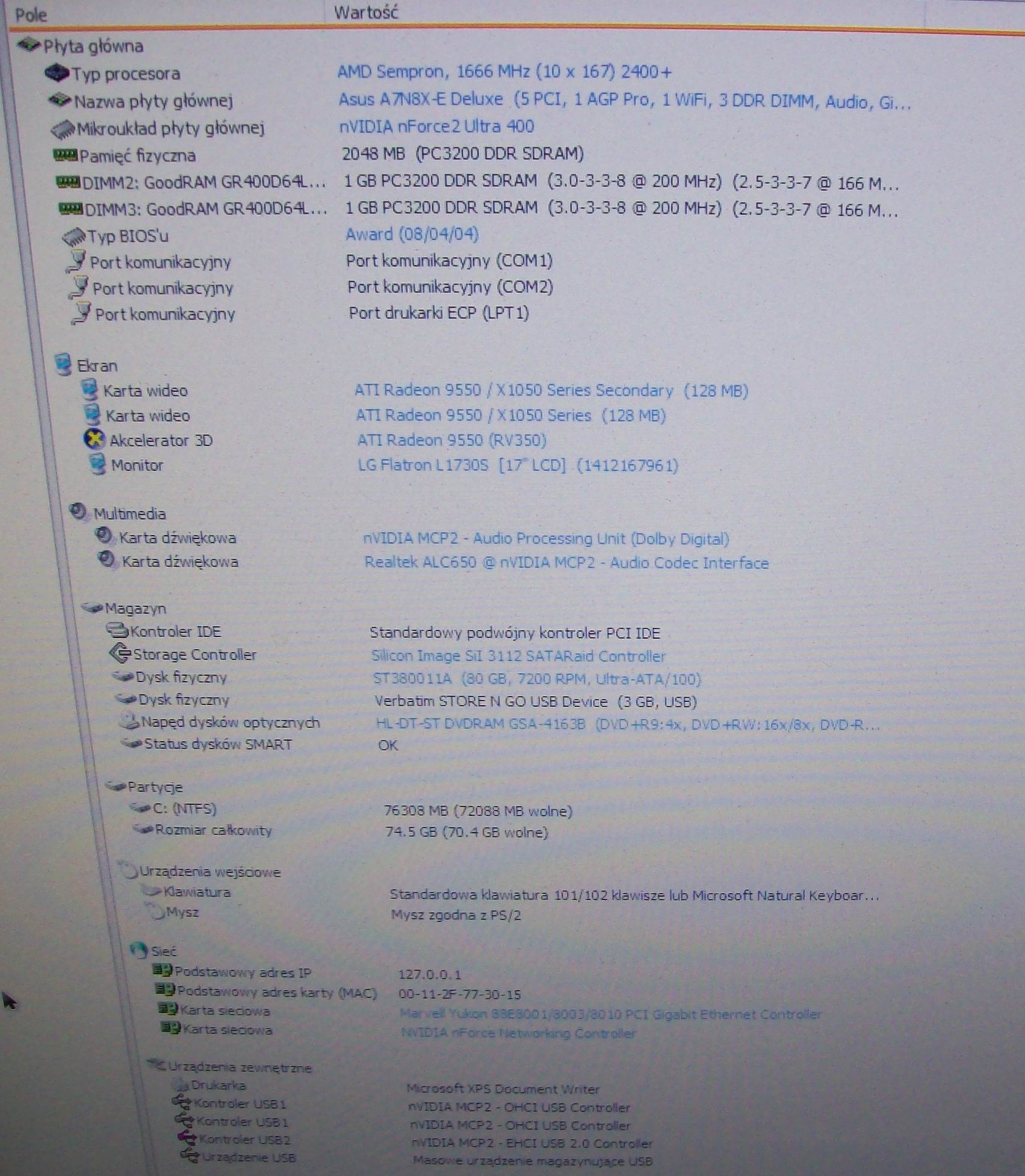Select the 76308 MB (72088 MB wolne) value

[478, 811]
